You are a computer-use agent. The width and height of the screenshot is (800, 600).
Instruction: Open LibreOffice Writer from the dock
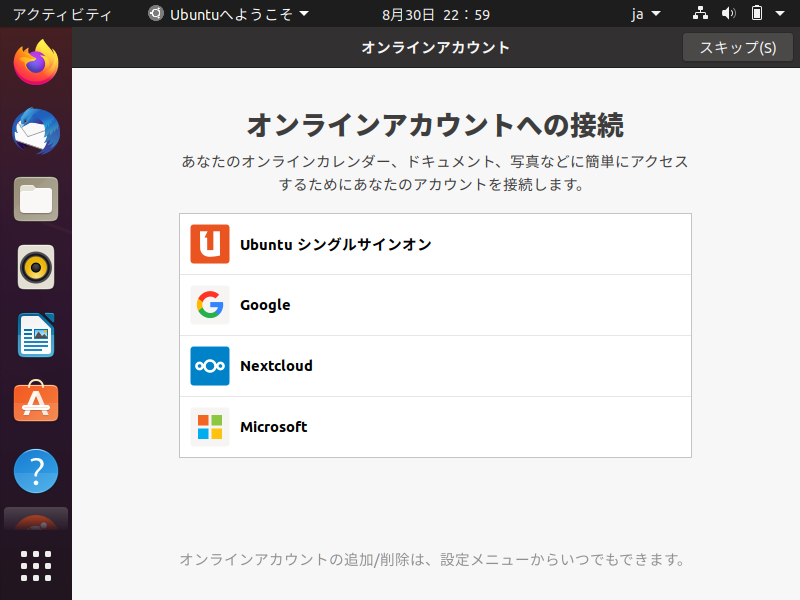point(36,335)
